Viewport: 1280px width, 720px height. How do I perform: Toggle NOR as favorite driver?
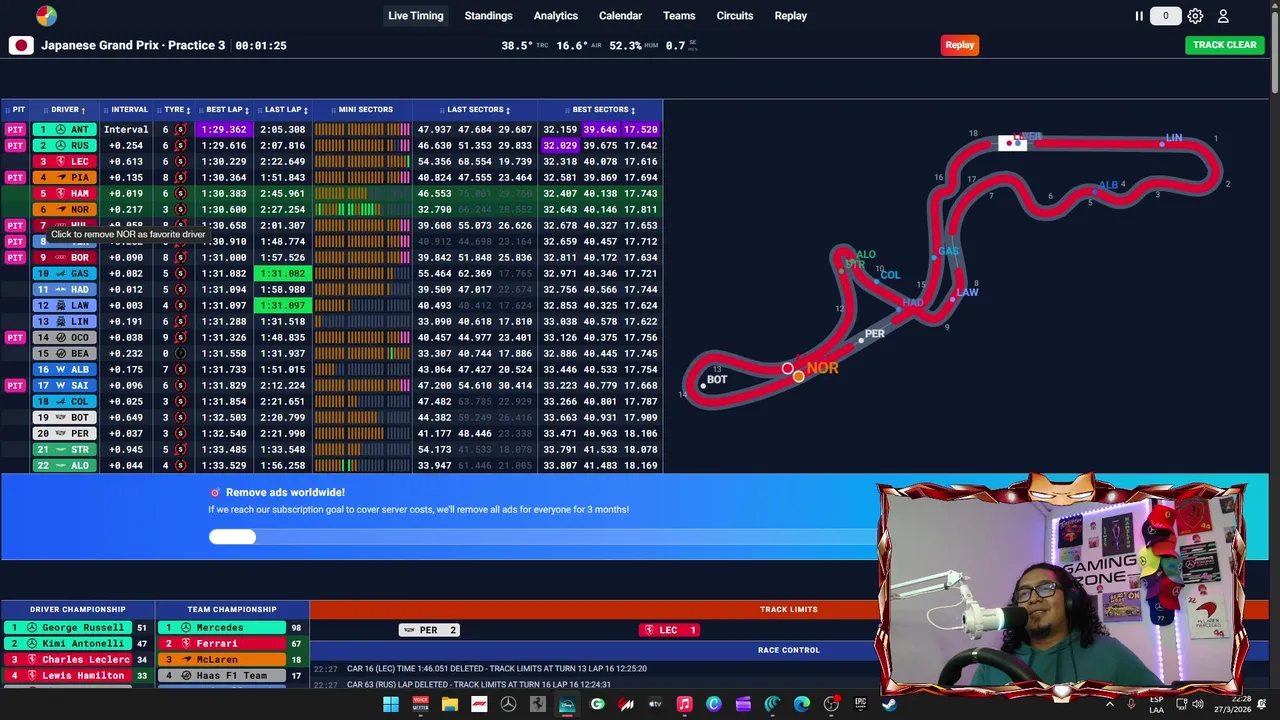(64, 209)
